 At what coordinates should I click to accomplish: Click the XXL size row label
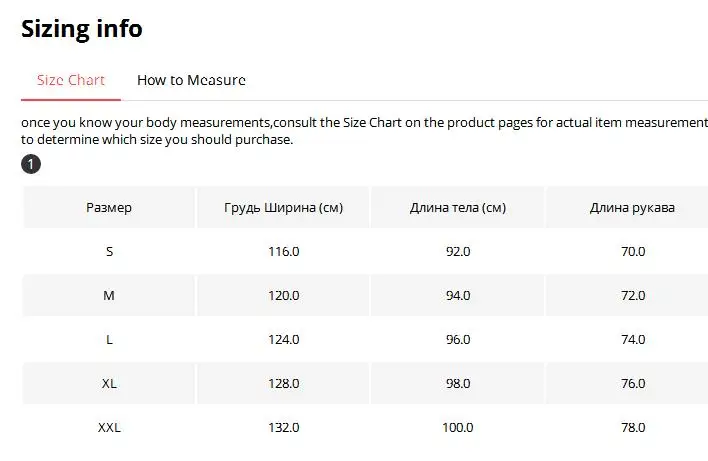[x=109, y=428]
